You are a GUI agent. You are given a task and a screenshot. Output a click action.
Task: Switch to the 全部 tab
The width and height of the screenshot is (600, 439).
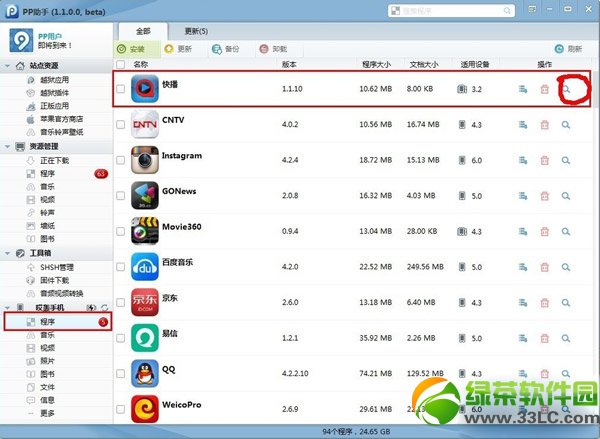tap(143, 31)
